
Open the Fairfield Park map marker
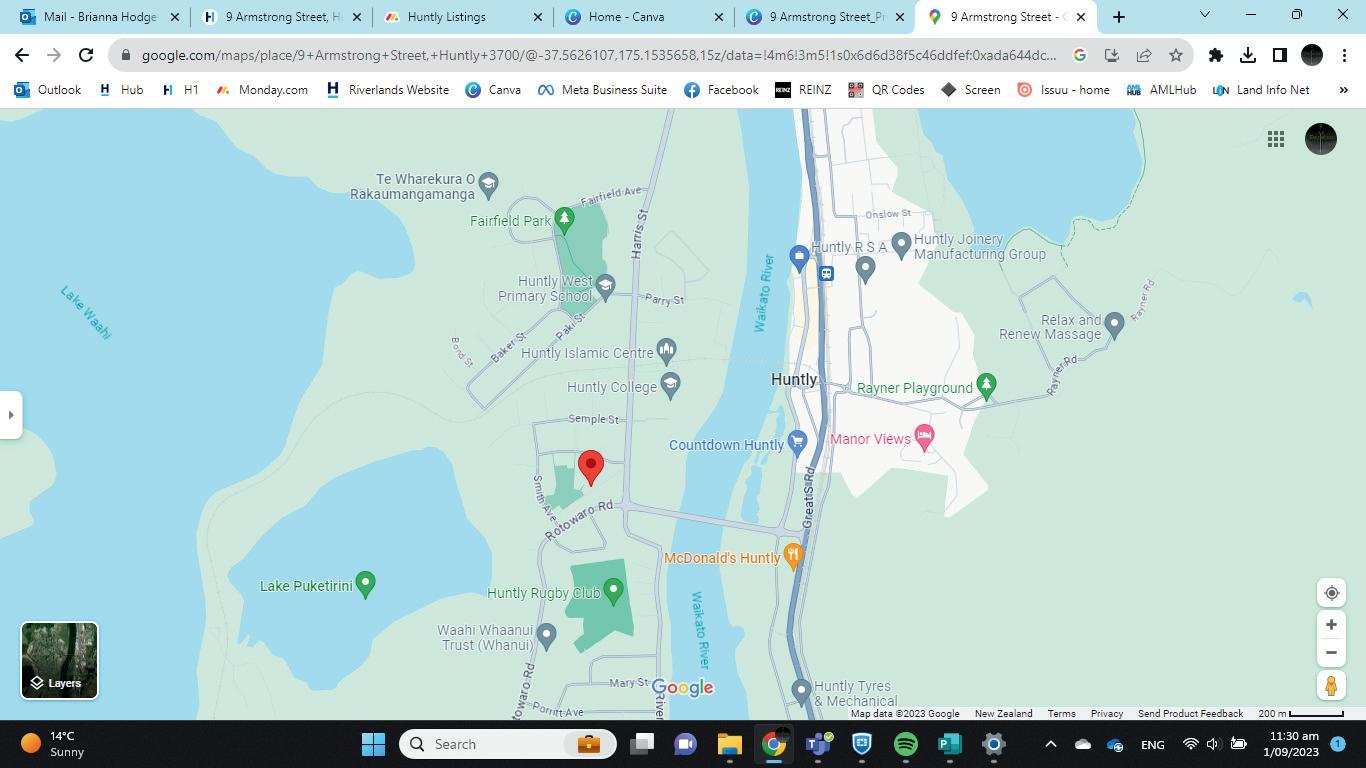tap(564, 220)
